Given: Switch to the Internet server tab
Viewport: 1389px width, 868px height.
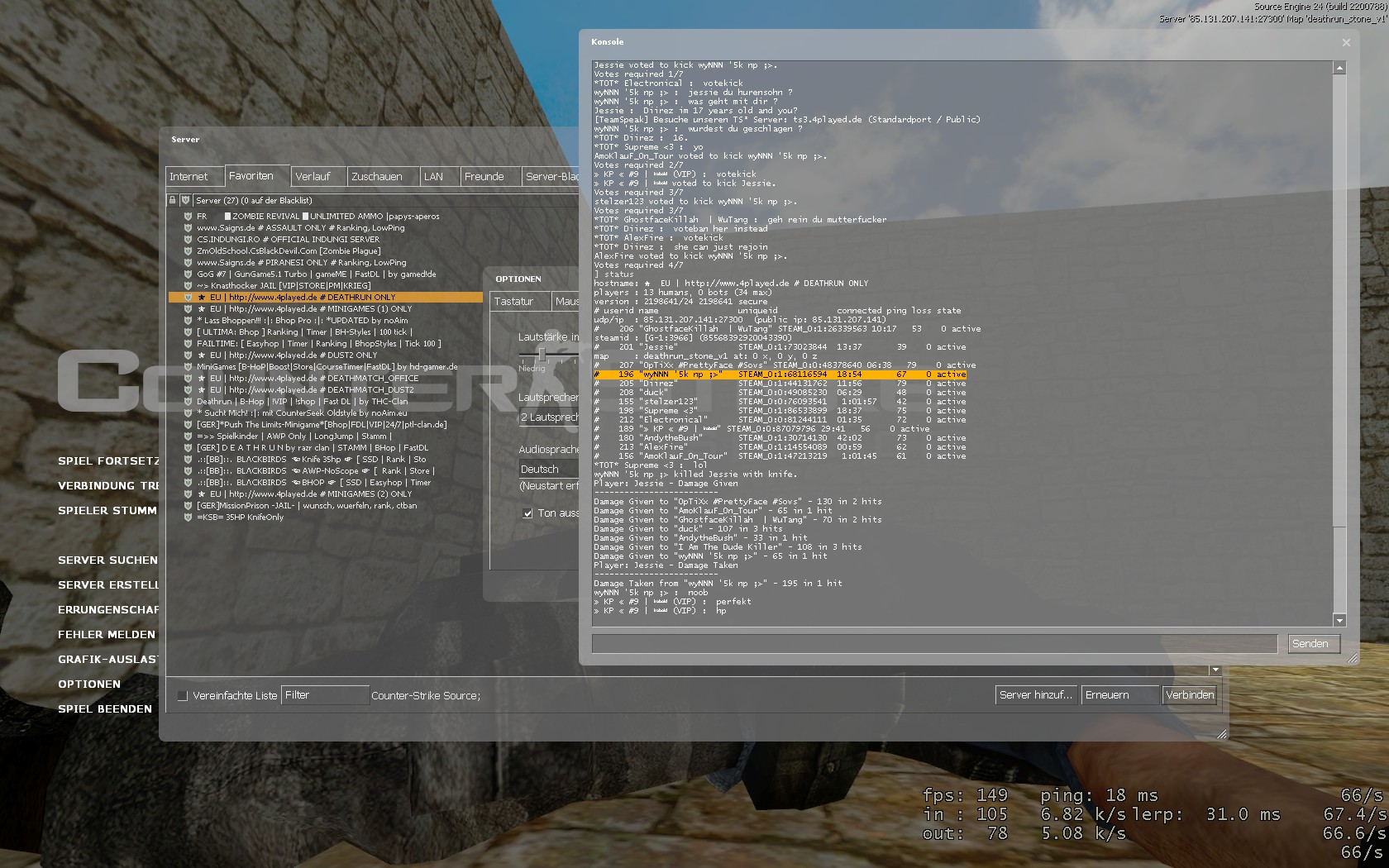Looking at the screenshot, I should coord(189,177).
